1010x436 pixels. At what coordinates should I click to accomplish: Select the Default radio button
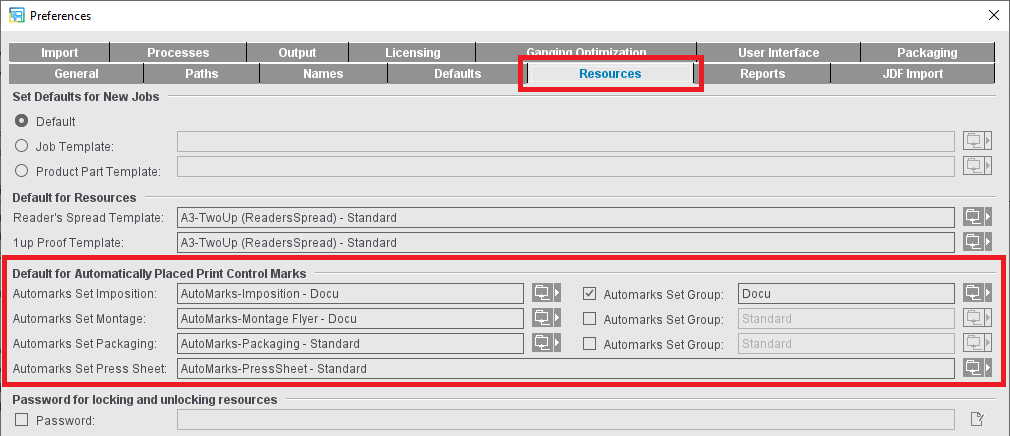point(22,121)
